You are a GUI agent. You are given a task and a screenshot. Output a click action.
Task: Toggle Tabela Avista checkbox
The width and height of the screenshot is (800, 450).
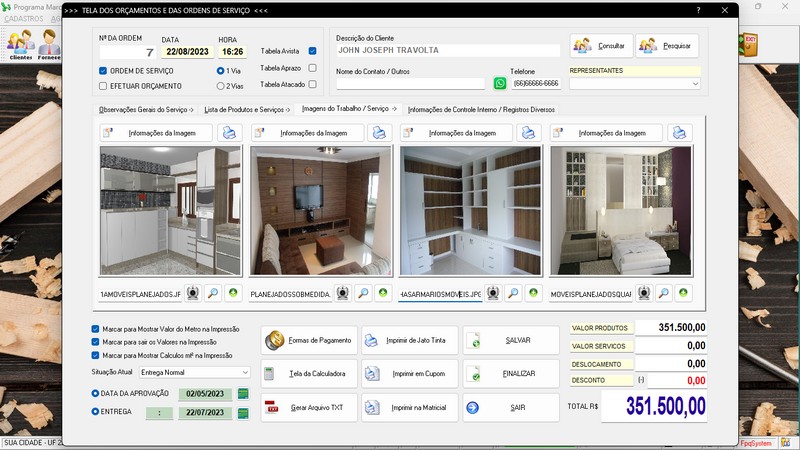313,51
